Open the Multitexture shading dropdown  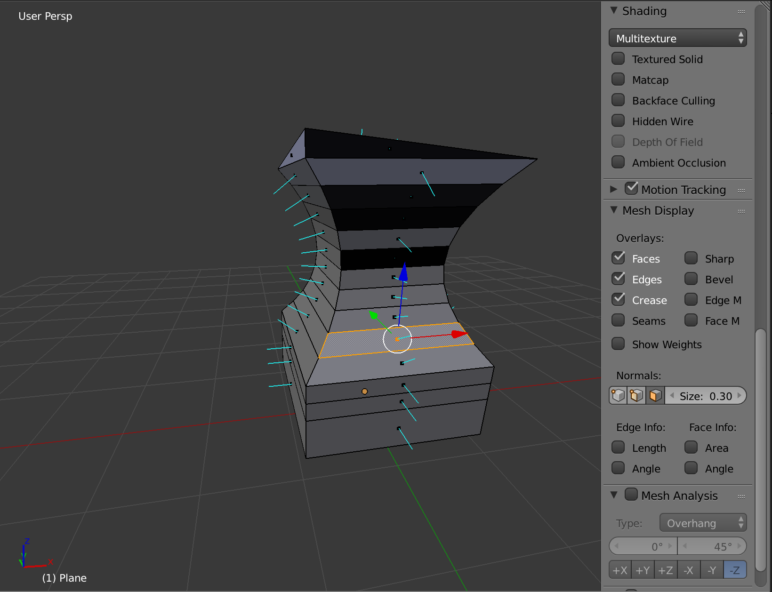(677, 38)
